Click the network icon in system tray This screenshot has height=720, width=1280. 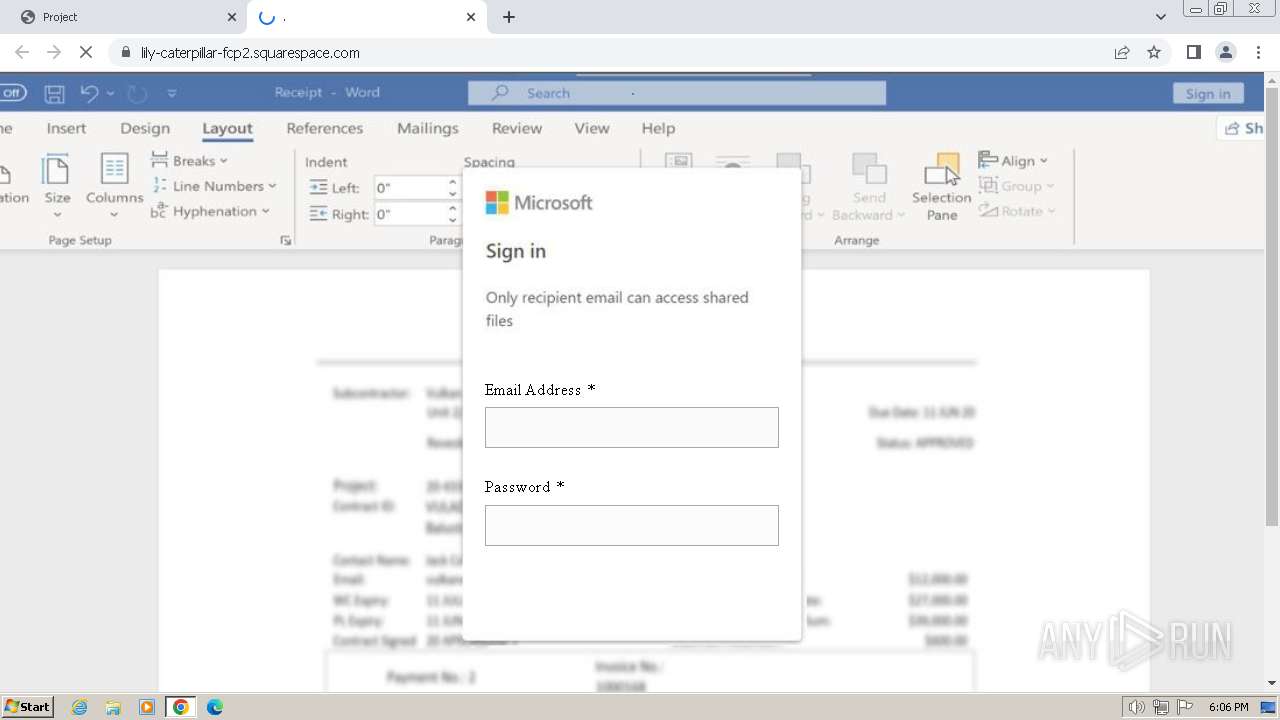1161,707
